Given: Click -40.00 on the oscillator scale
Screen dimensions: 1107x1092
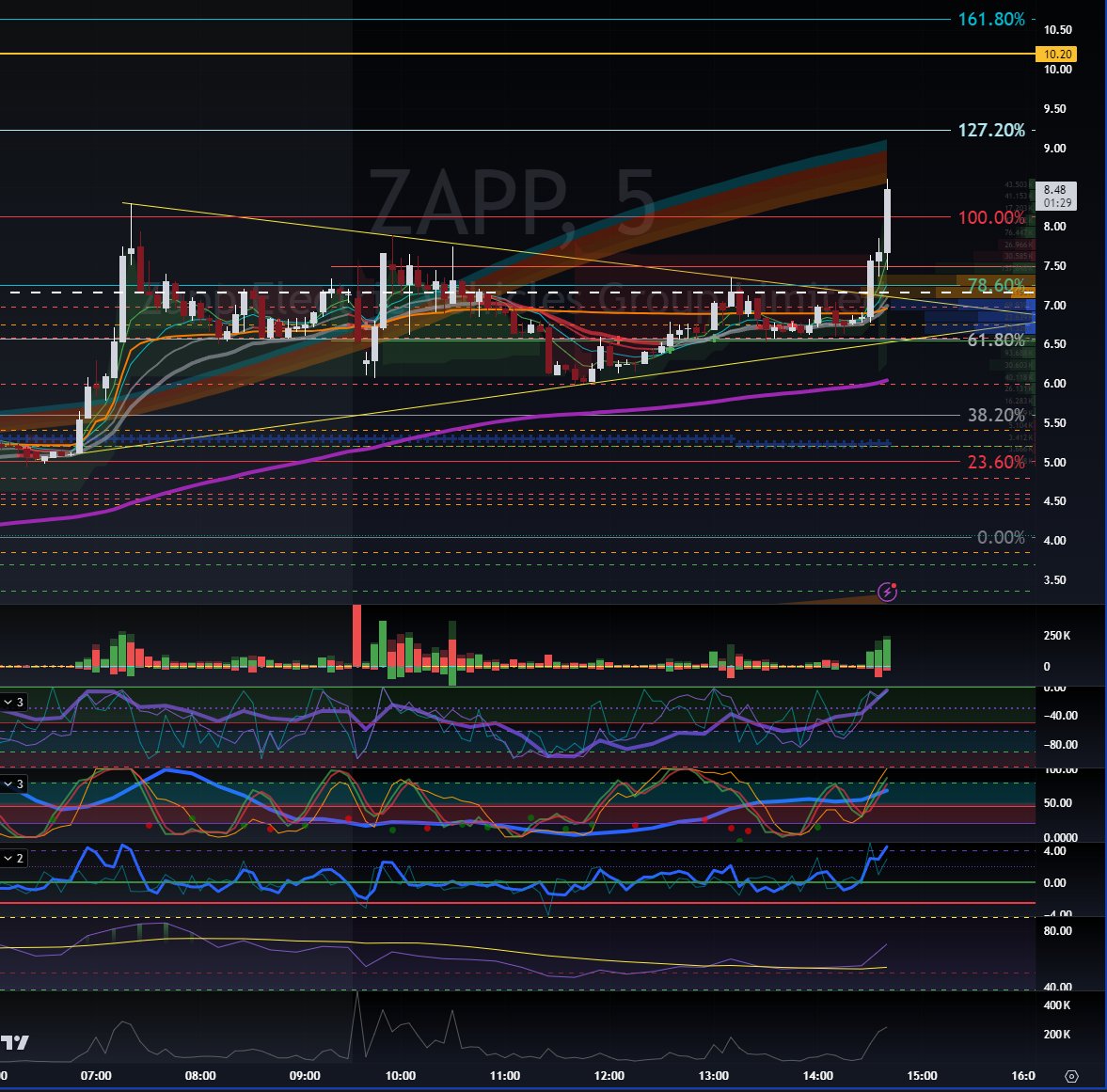Looking at the screenshot, I should (1060, 716).
